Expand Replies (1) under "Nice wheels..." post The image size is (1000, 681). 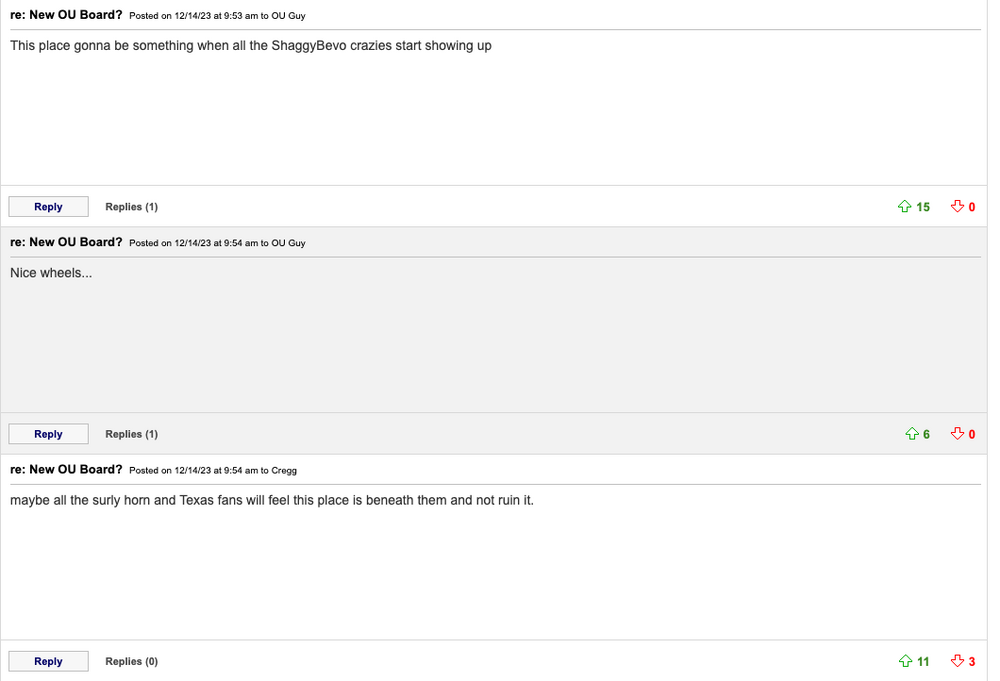131,434
